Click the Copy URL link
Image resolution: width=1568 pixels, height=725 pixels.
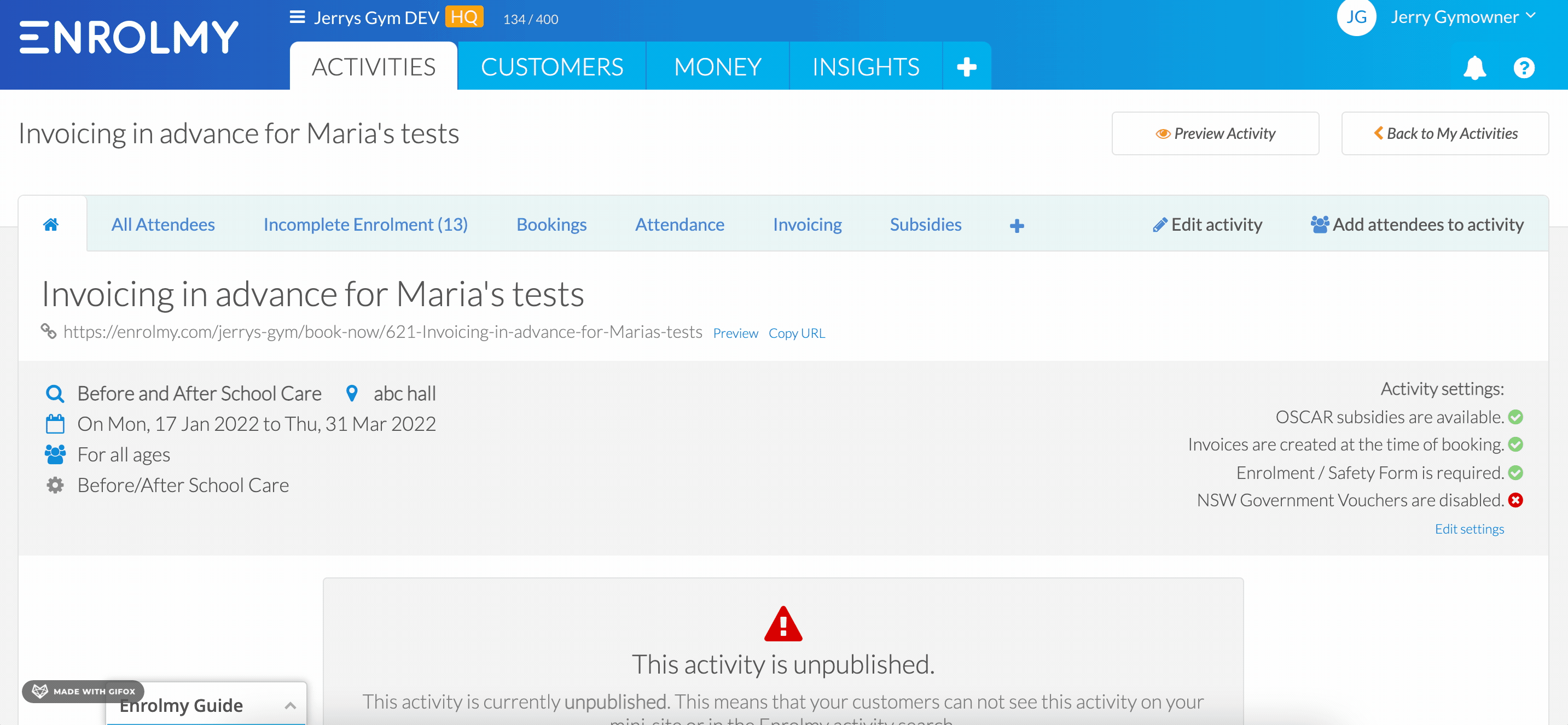pos(796,334)
